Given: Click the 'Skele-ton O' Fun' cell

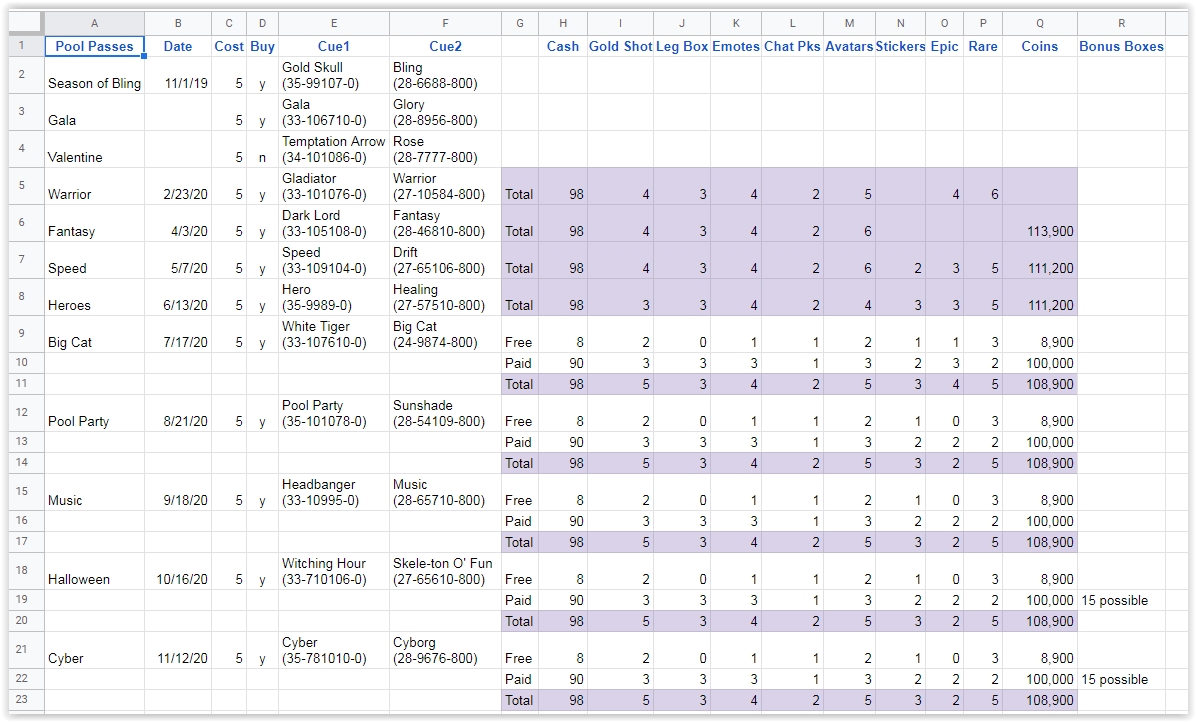Looking at the screenshot, I should (445, 571).
